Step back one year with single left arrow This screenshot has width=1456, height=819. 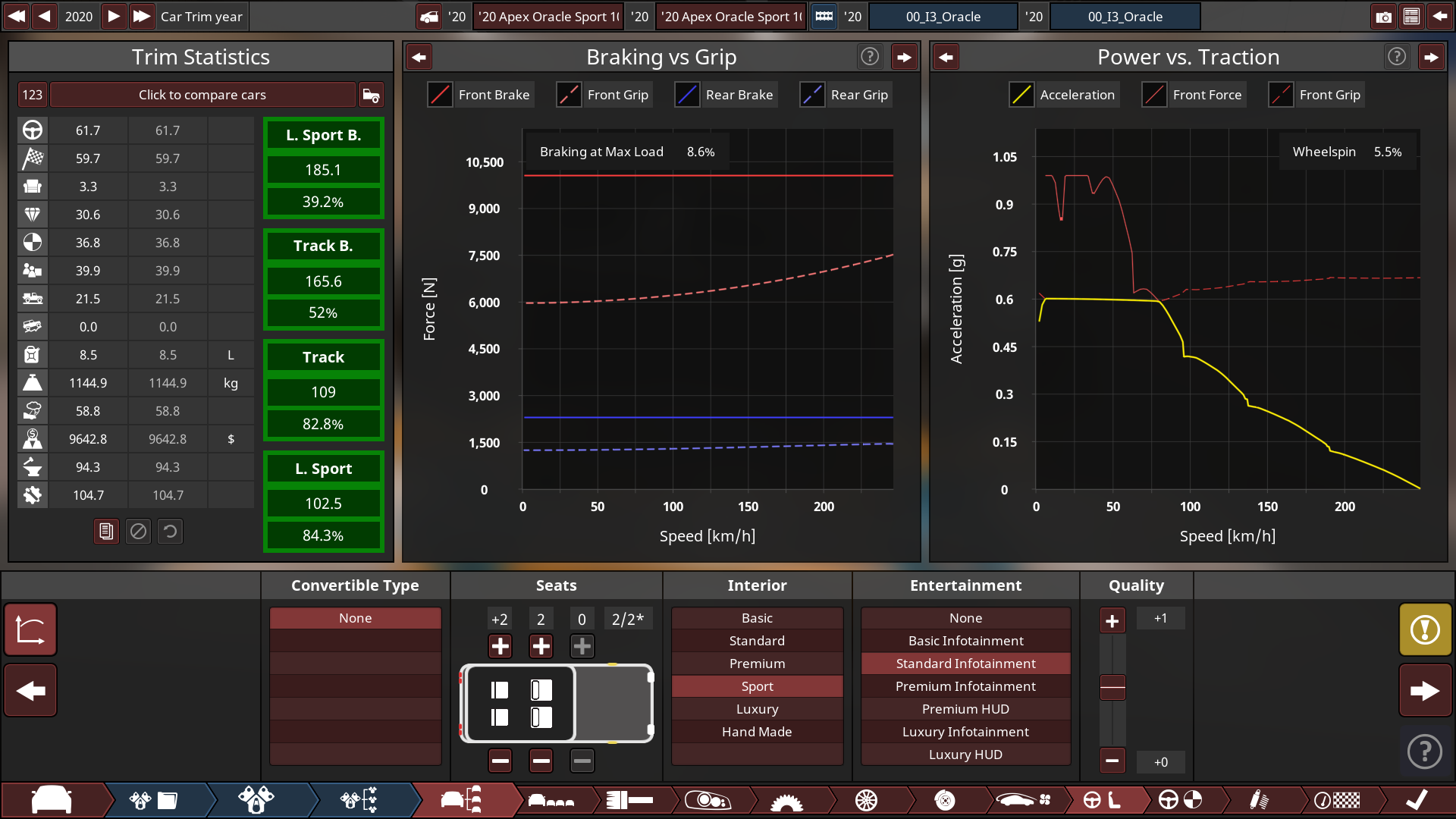click(x=45, y=17)
